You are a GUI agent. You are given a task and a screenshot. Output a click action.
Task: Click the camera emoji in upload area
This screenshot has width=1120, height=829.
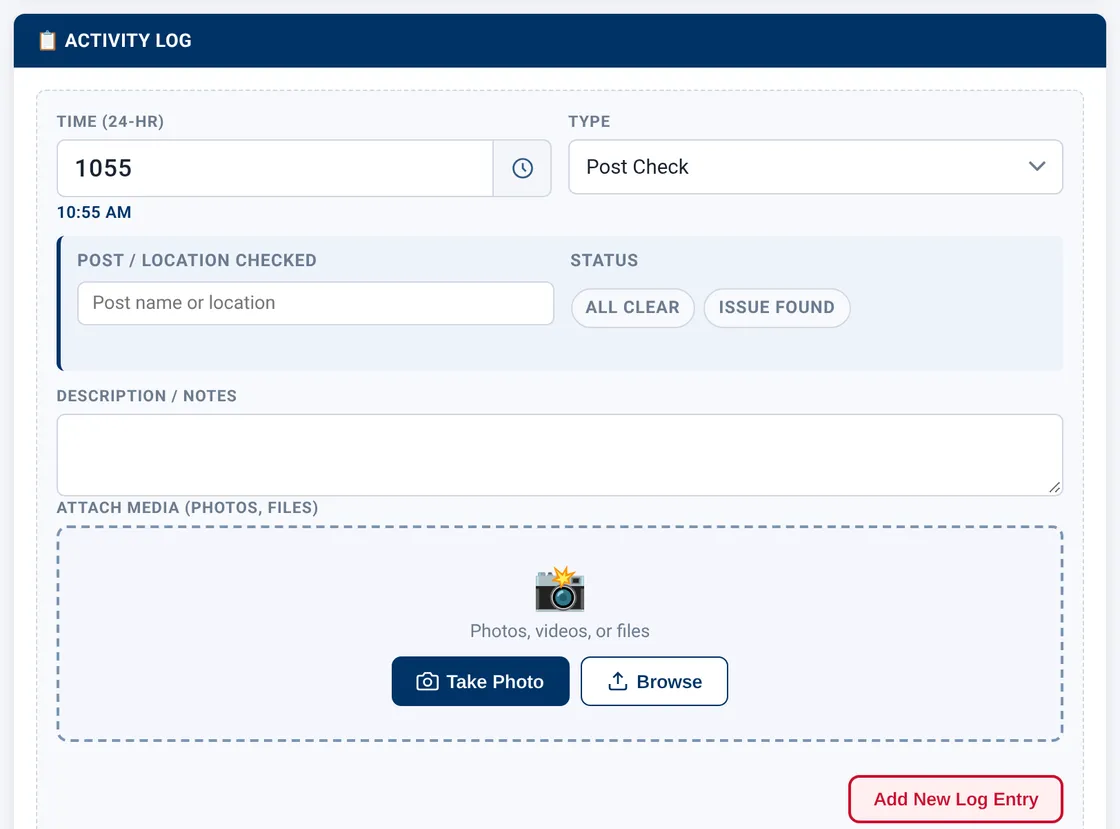coord(560,589)
